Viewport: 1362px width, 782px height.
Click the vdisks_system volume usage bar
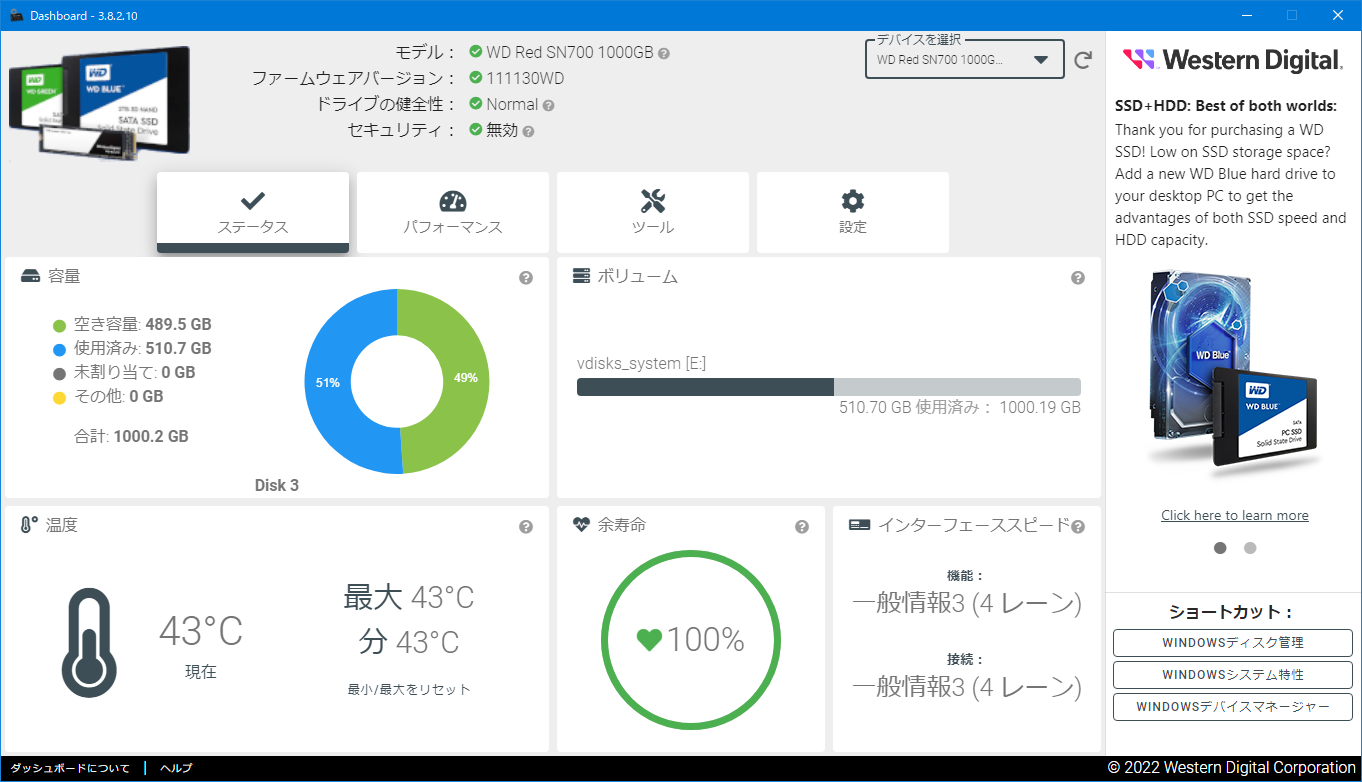point(829,387)
